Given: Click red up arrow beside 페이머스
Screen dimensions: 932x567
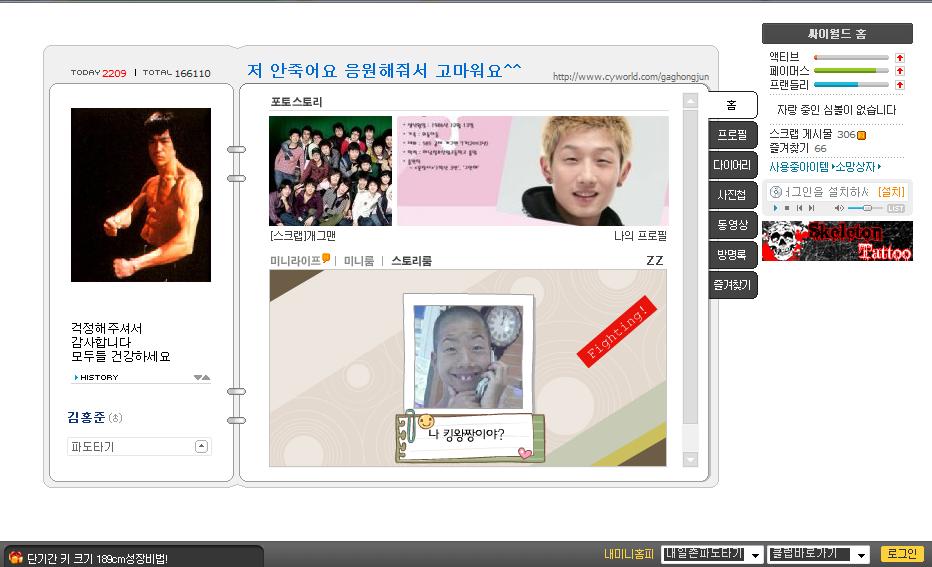Looking at the screenshot, I should tap(900, 71).
